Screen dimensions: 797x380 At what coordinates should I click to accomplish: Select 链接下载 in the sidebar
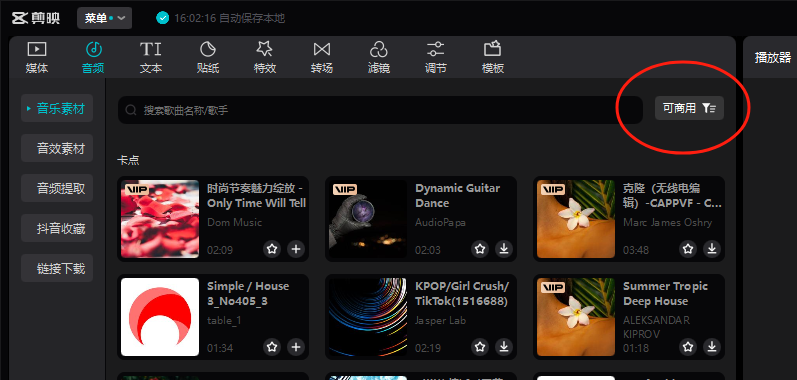pos(57,268)
